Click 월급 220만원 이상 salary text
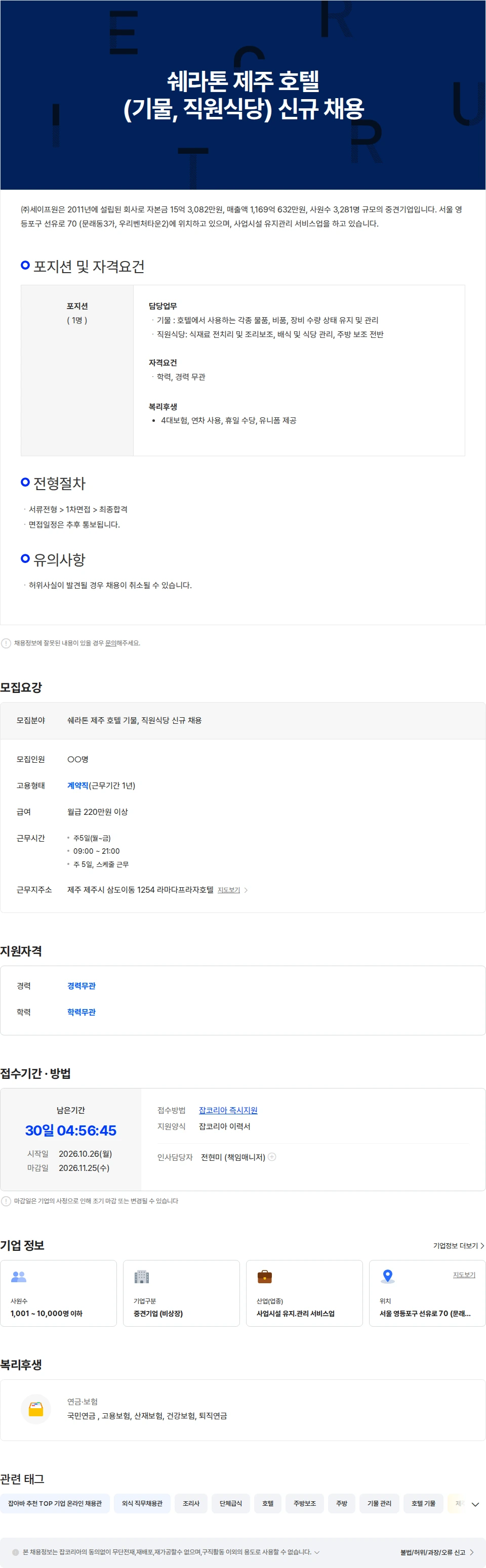Viewport: 486px width, 1568px height. [x=97, y=811]
